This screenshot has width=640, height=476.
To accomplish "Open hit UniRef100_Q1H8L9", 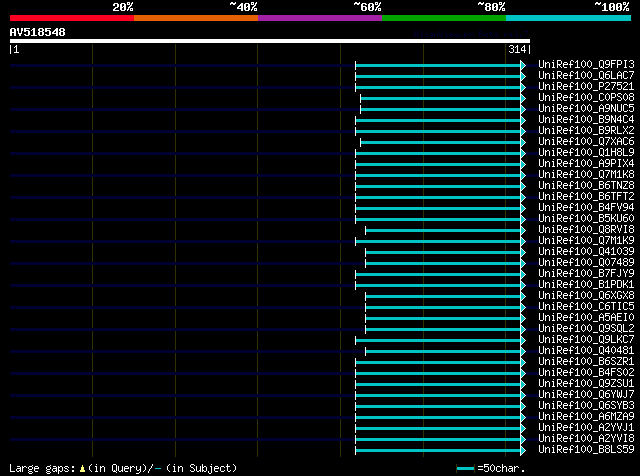I will (586, 152).
